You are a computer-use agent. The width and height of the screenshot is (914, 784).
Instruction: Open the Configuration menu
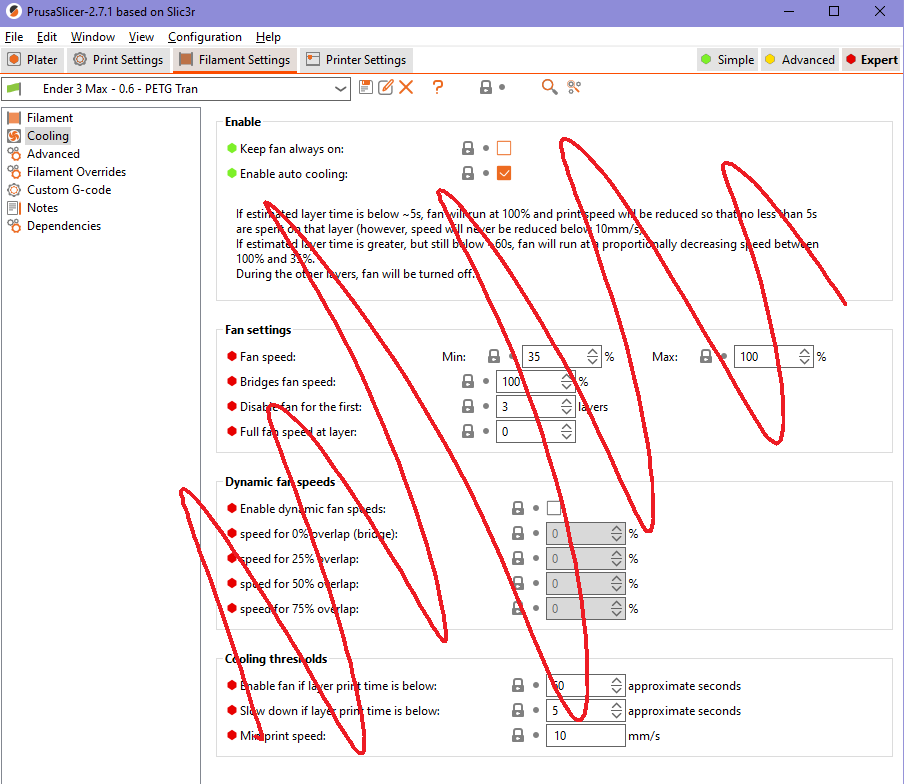click(204, 36)
